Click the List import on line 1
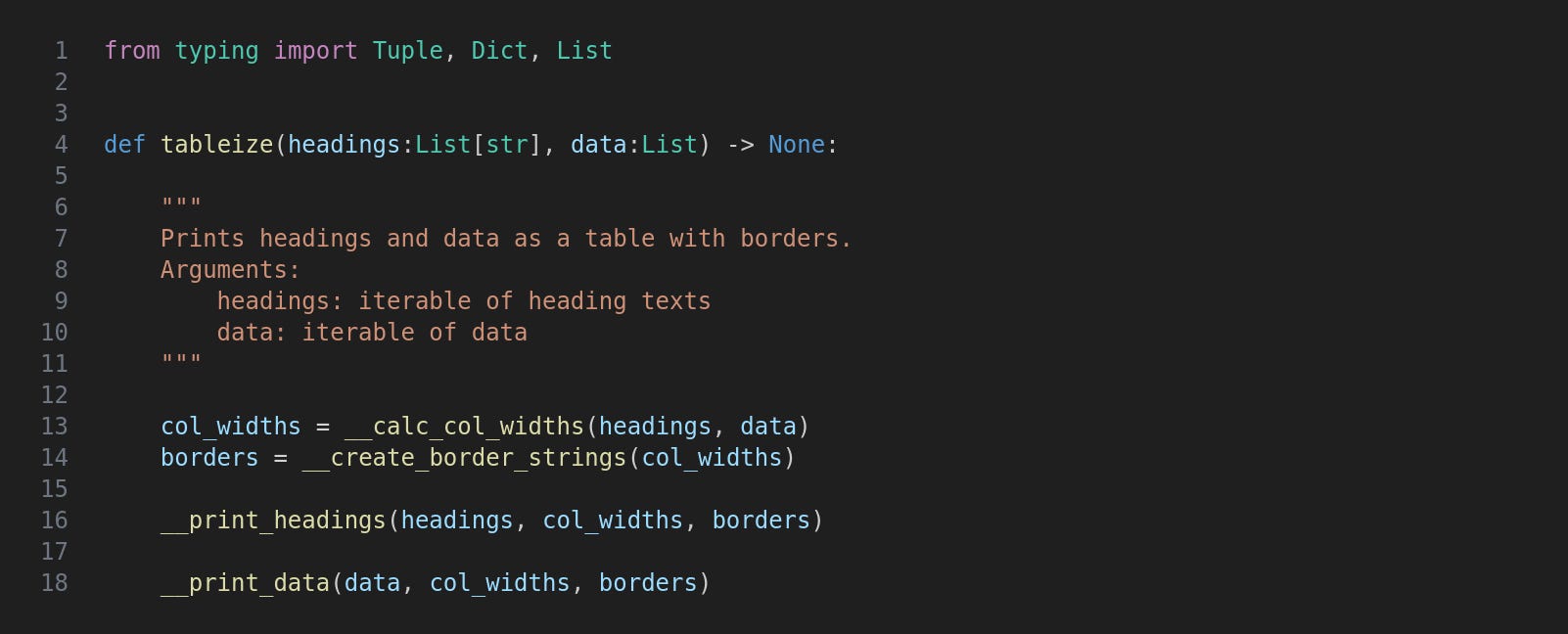The image size is (1568, 634). click(x=584, y=51)
